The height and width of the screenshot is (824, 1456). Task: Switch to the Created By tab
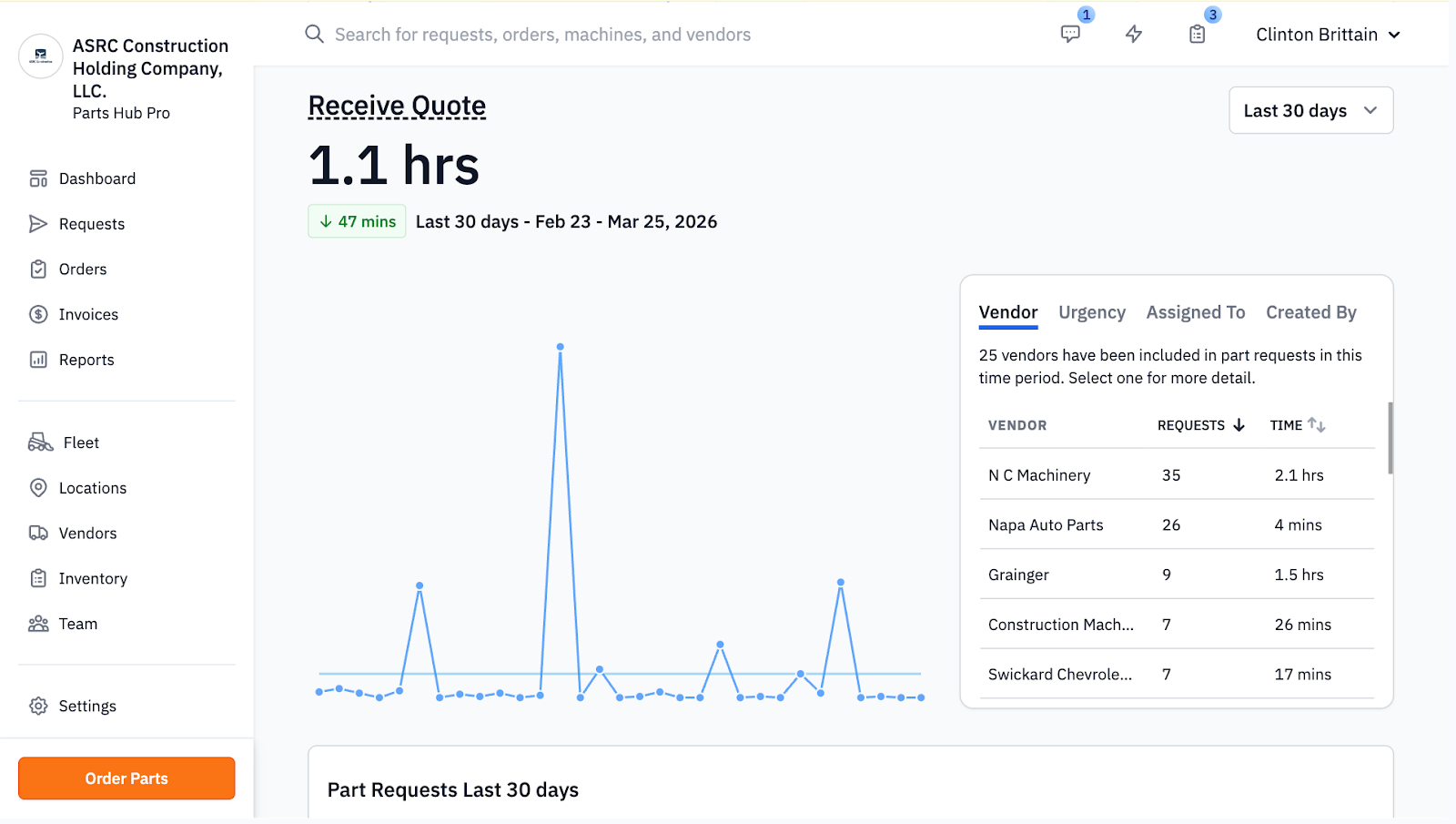pos(1311,312)
